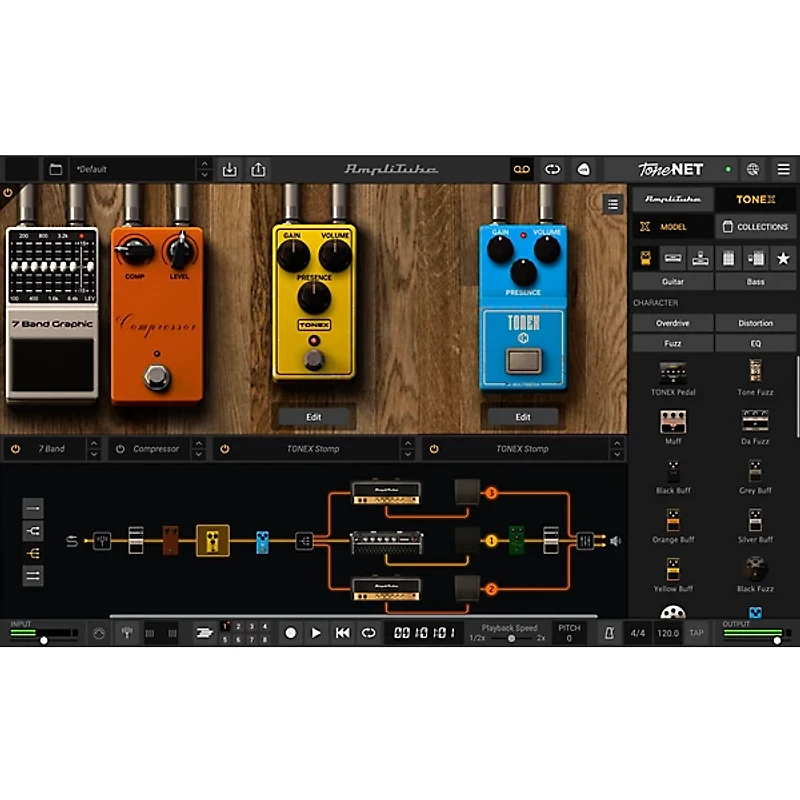Filter character by Distortion

point(756,323)
